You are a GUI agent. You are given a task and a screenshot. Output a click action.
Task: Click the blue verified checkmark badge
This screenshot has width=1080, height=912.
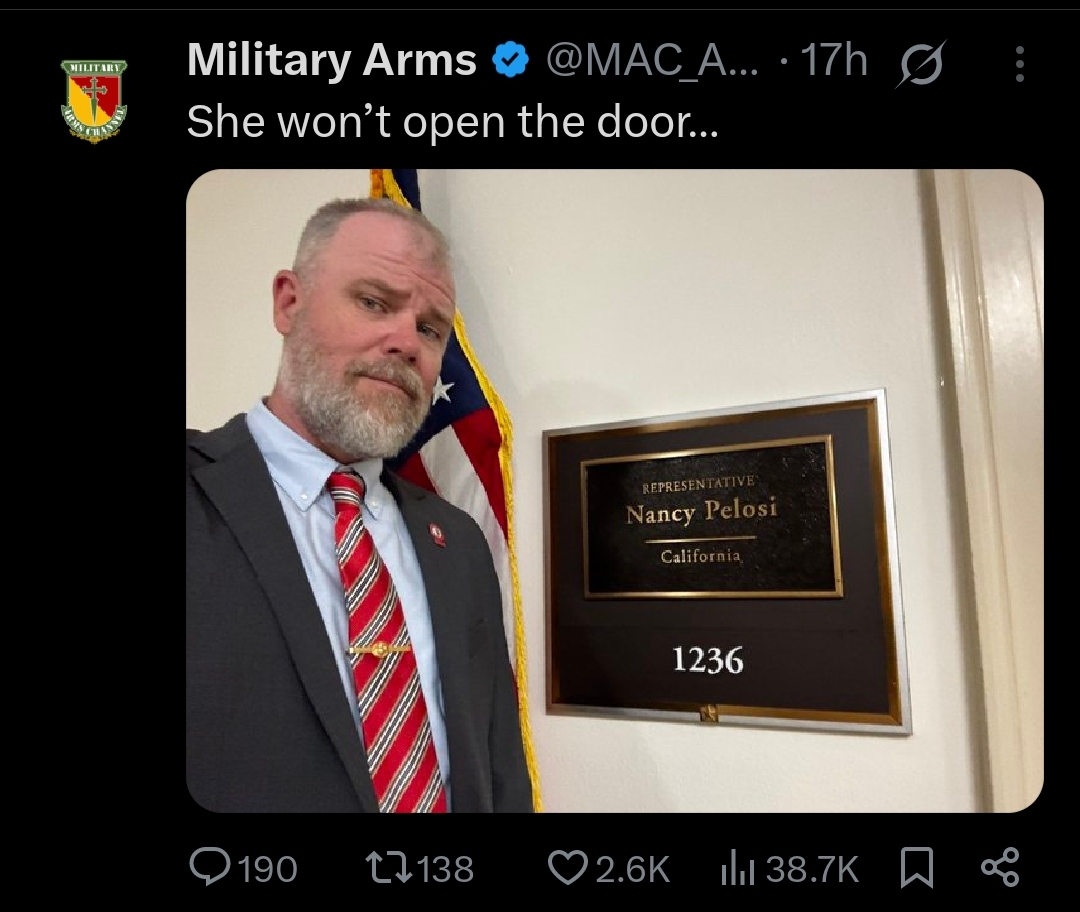pyautogui.click(x=510, y=60)
